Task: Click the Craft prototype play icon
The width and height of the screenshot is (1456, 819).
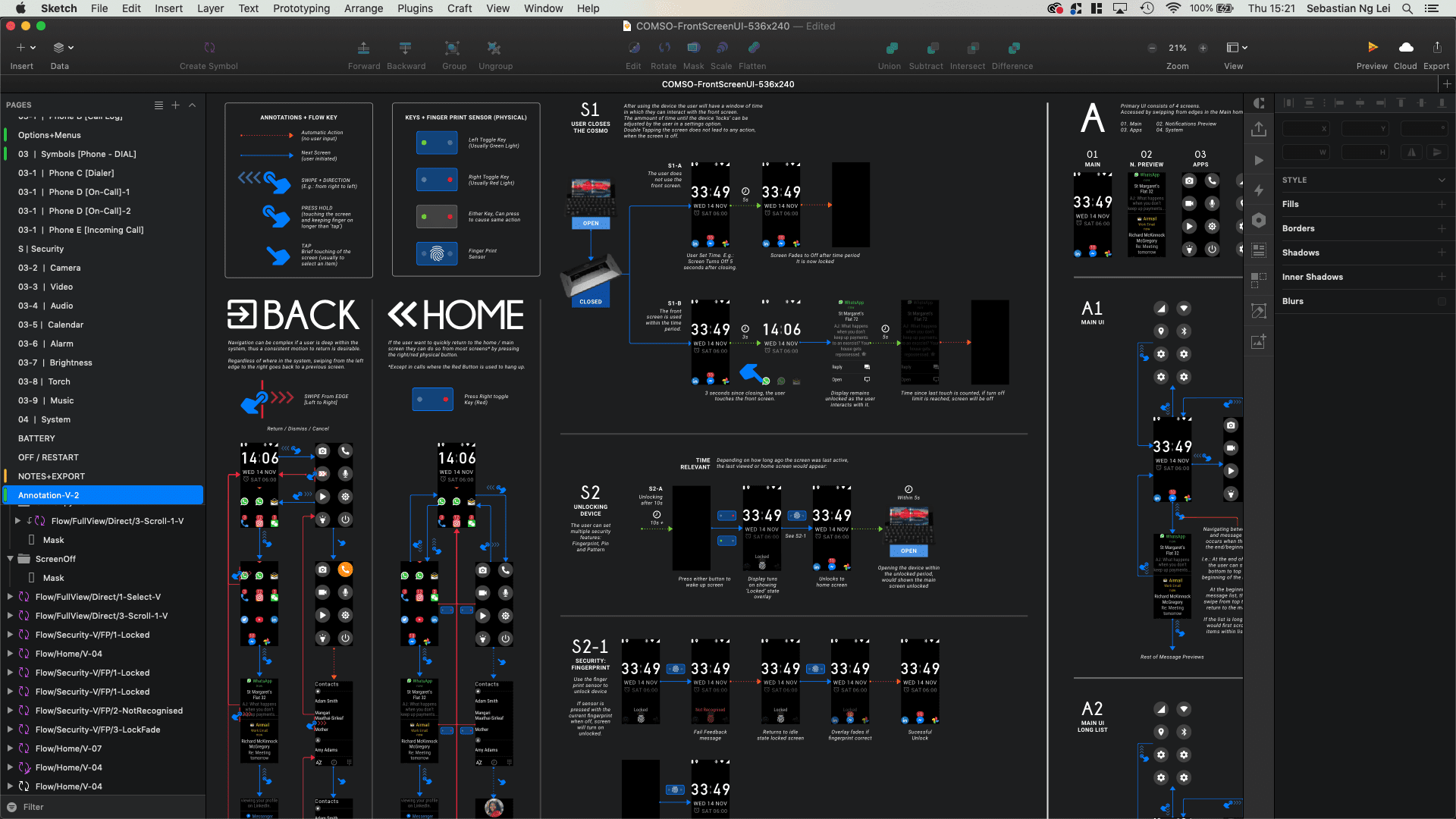Action: tap(1259, 161)
